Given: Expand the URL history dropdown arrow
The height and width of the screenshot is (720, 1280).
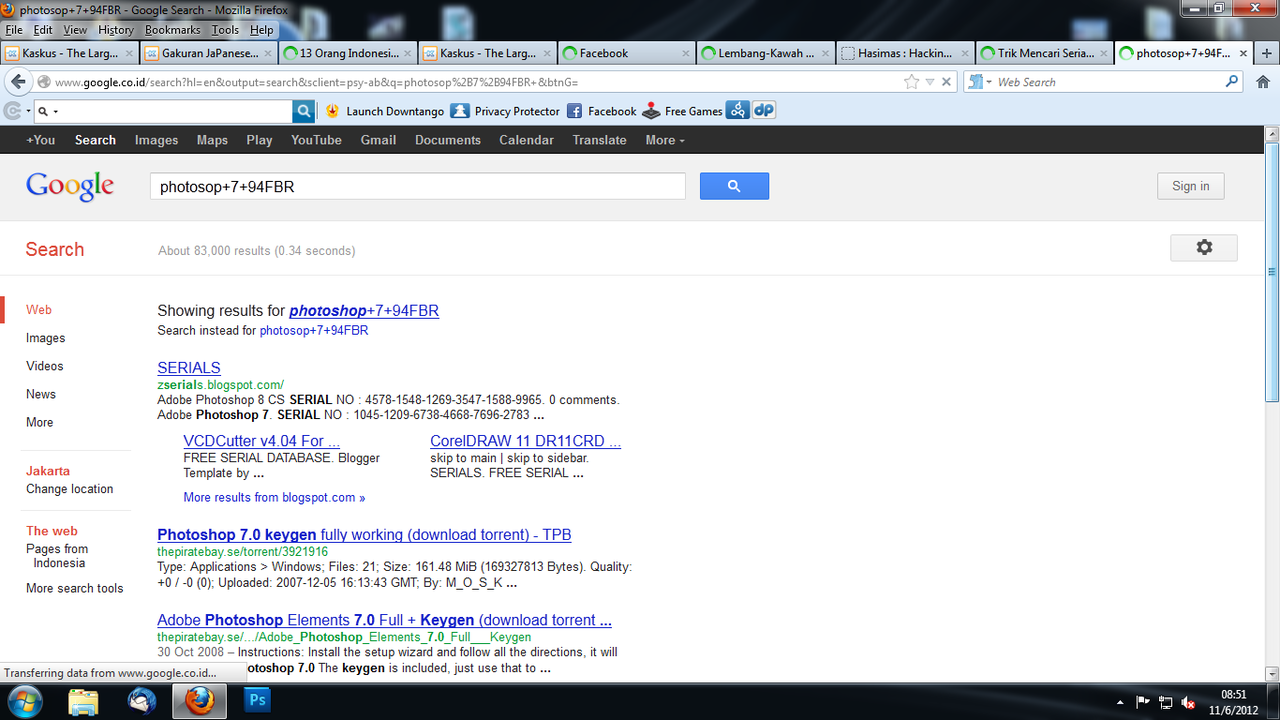Looking at the screenshot, I should (929, 82).
